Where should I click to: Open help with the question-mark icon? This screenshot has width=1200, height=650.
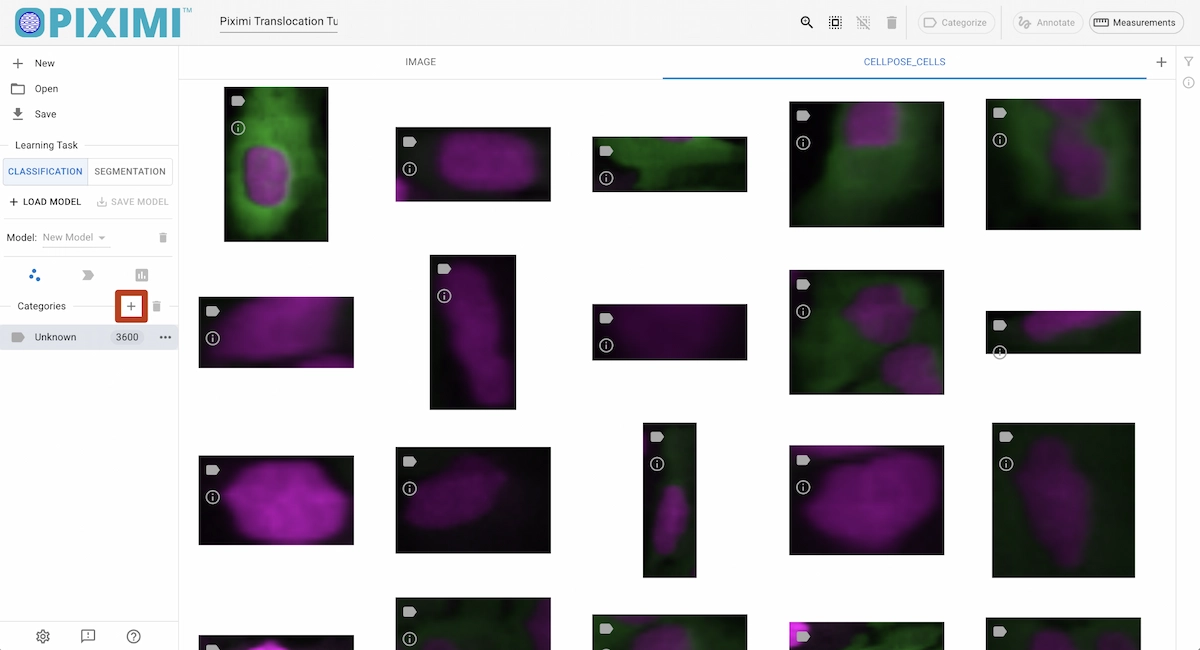coord(134,636)
